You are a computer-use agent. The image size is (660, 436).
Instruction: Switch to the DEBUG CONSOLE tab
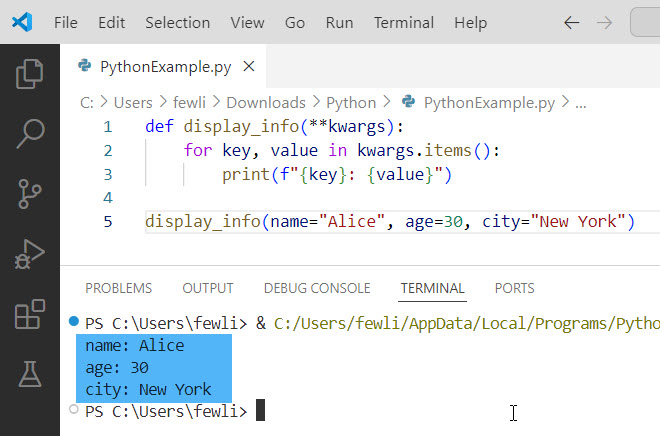317,288
